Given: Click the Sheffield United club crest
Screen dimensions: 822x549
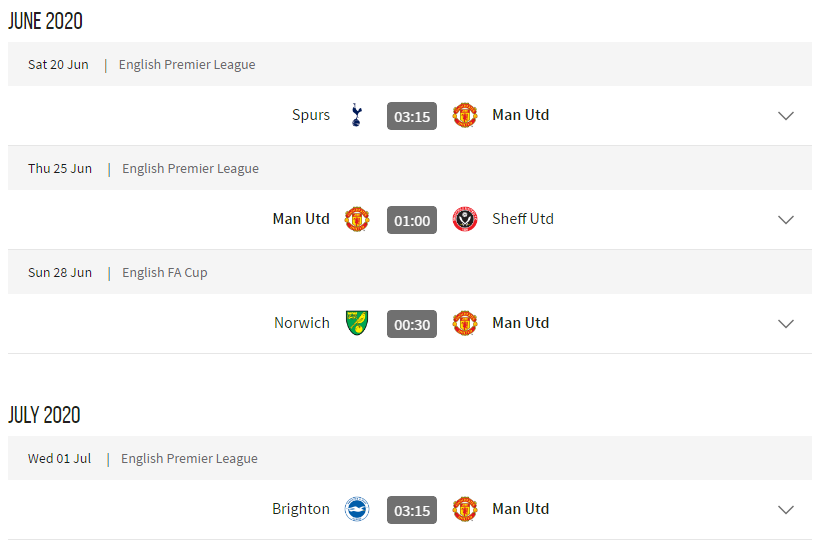Looking at the screenshot, I should (x=464, y=220).
